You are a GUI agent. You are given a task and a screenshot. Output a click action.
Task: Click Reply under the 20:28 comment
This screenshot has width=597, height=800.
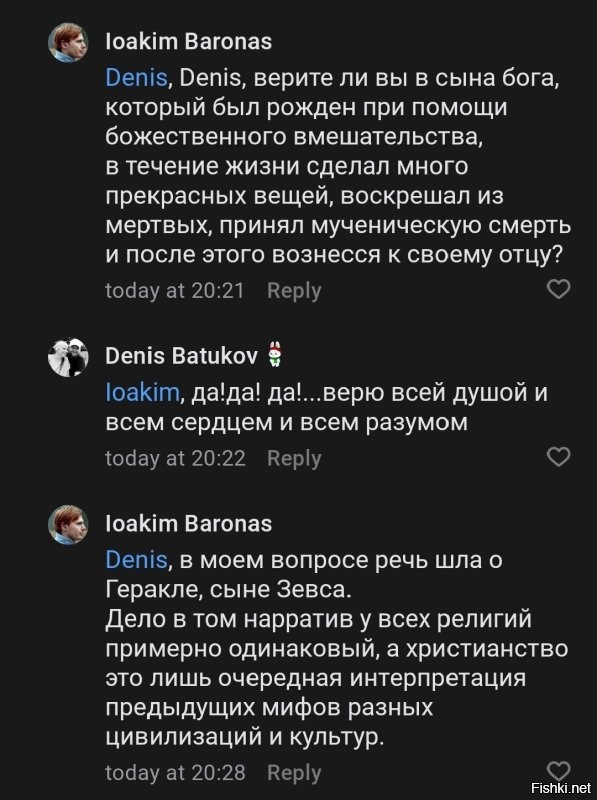click(295, 772)
